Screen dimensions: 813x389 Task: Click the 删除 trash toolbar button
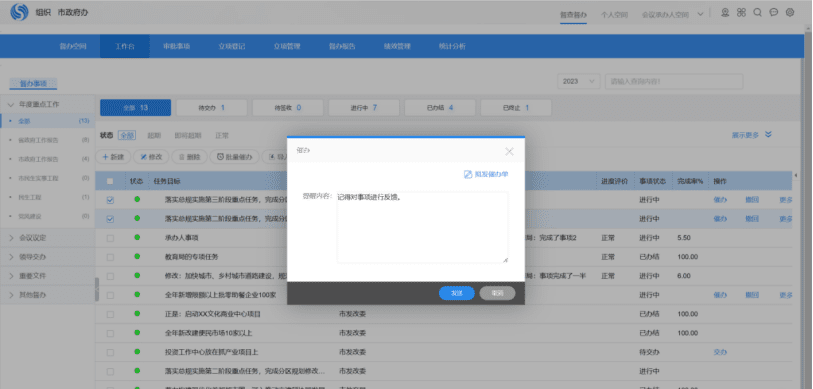tap(189, 157)
